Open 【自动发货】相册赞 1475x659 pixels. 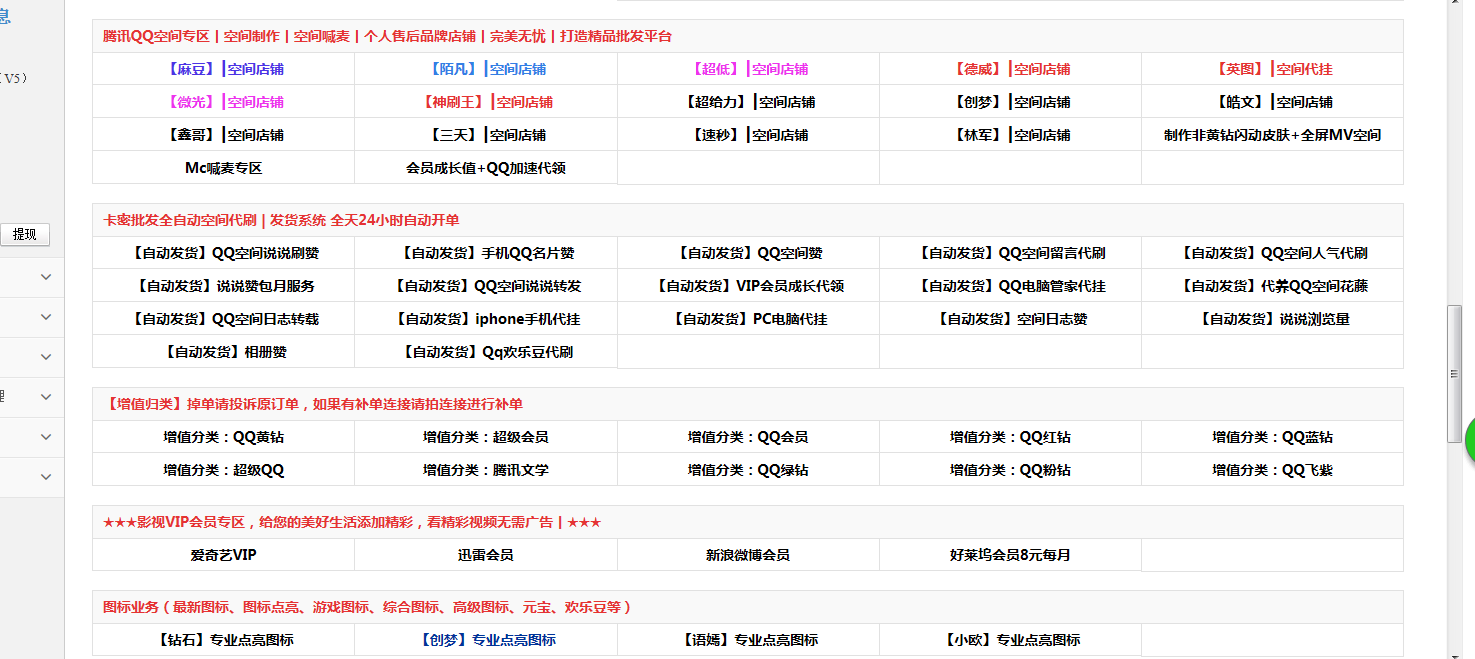click(x=224, y=352)
